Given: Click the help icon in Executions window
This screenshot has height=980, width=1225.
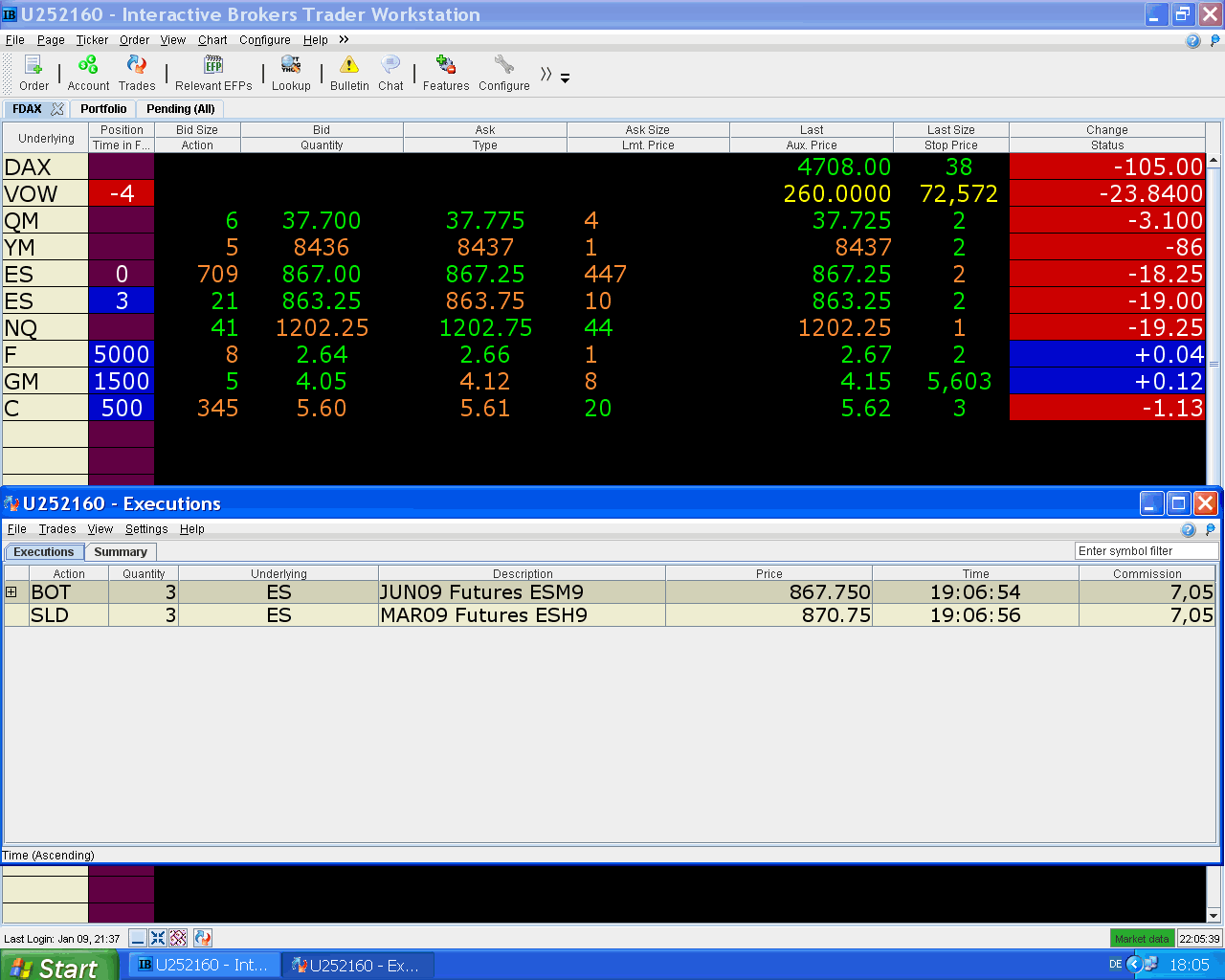Looking at the screenshot, I should tap(1189, 529).
